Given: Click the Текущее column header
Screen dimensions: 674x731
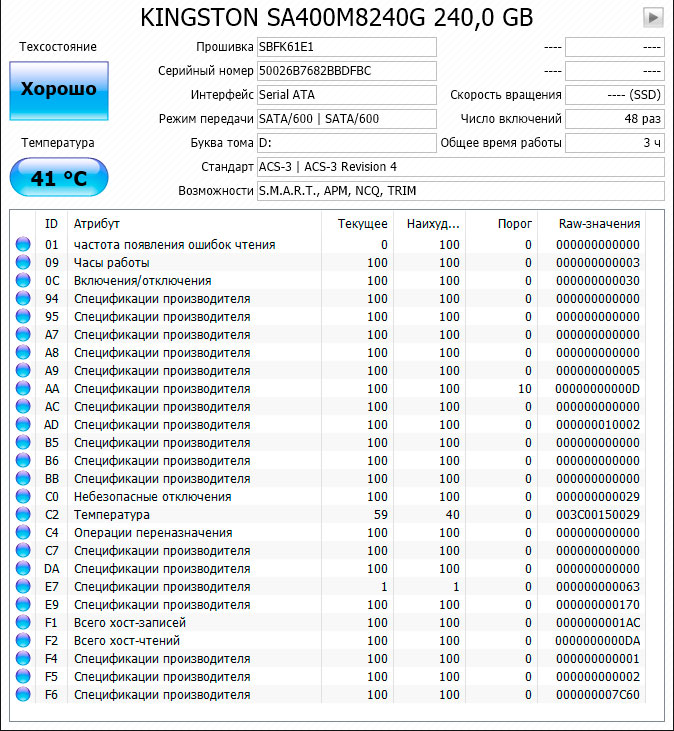Looking at the screenshot, I should click(x=358, y=224).
